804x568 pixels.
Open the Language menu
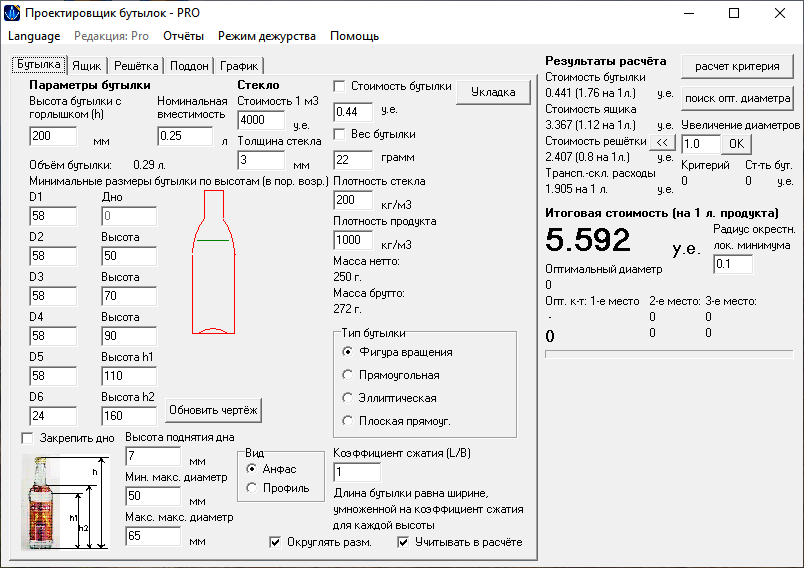[34, 36]
